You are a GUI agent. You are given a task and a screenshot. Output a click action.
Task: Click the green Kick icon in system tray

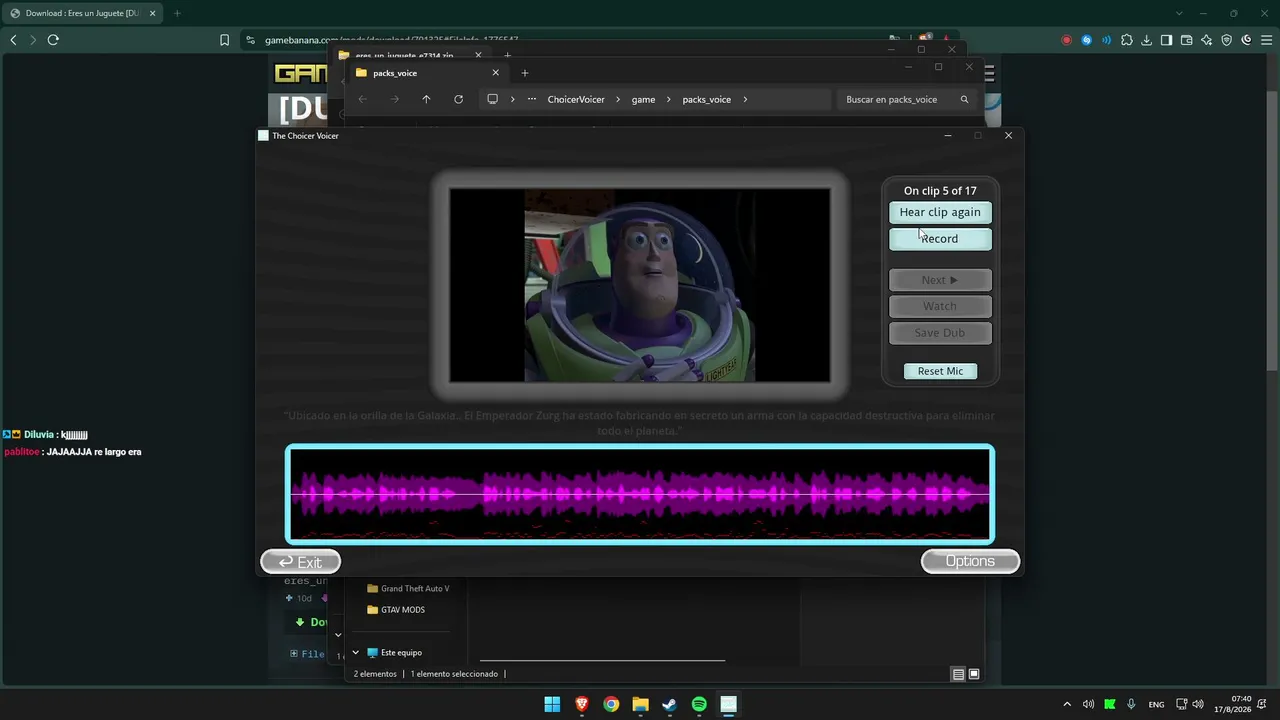pyautogui.click(x=1109, y=704)
